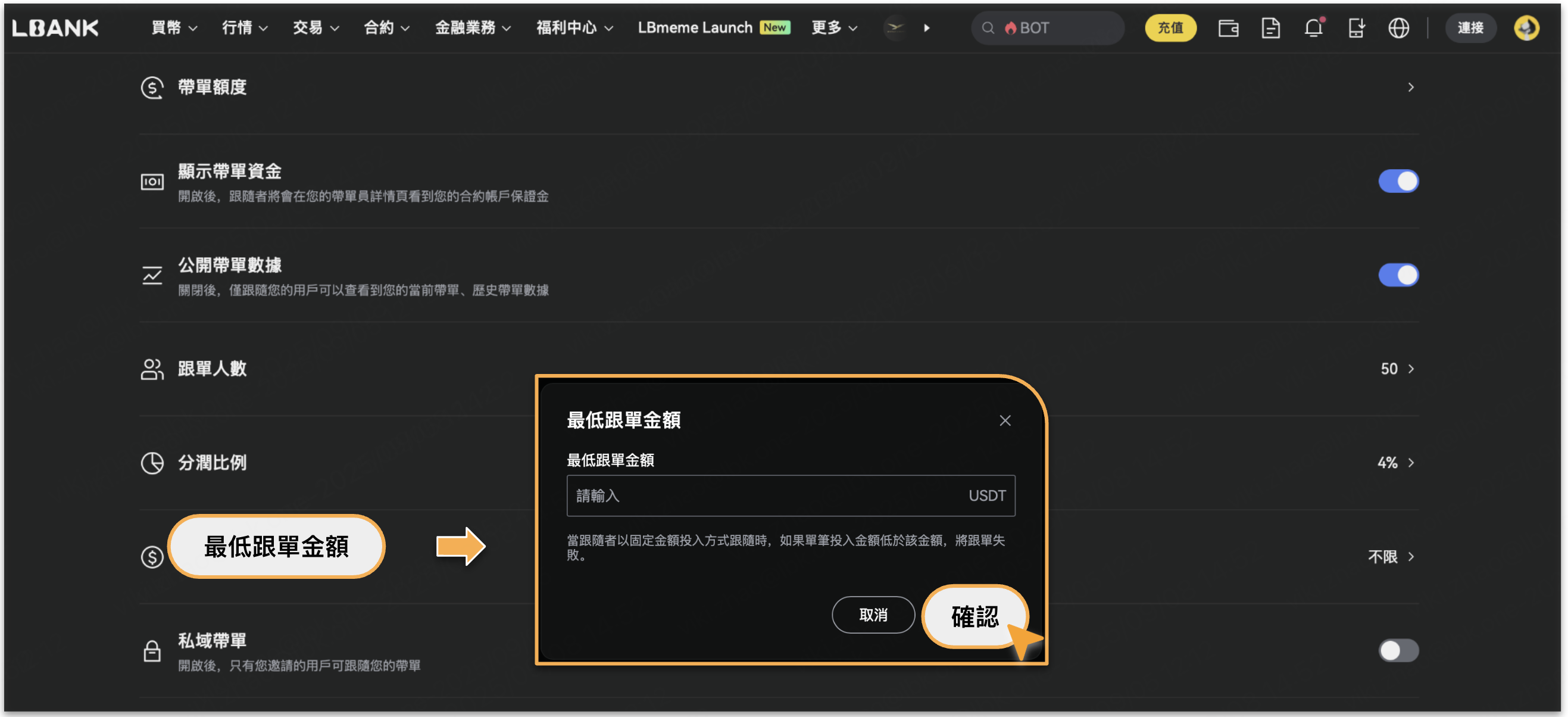Image resolution: width=1568 pixels, height=717 pixels.
Task: Click the 私域帶單 lock icon
Action: 152,650
